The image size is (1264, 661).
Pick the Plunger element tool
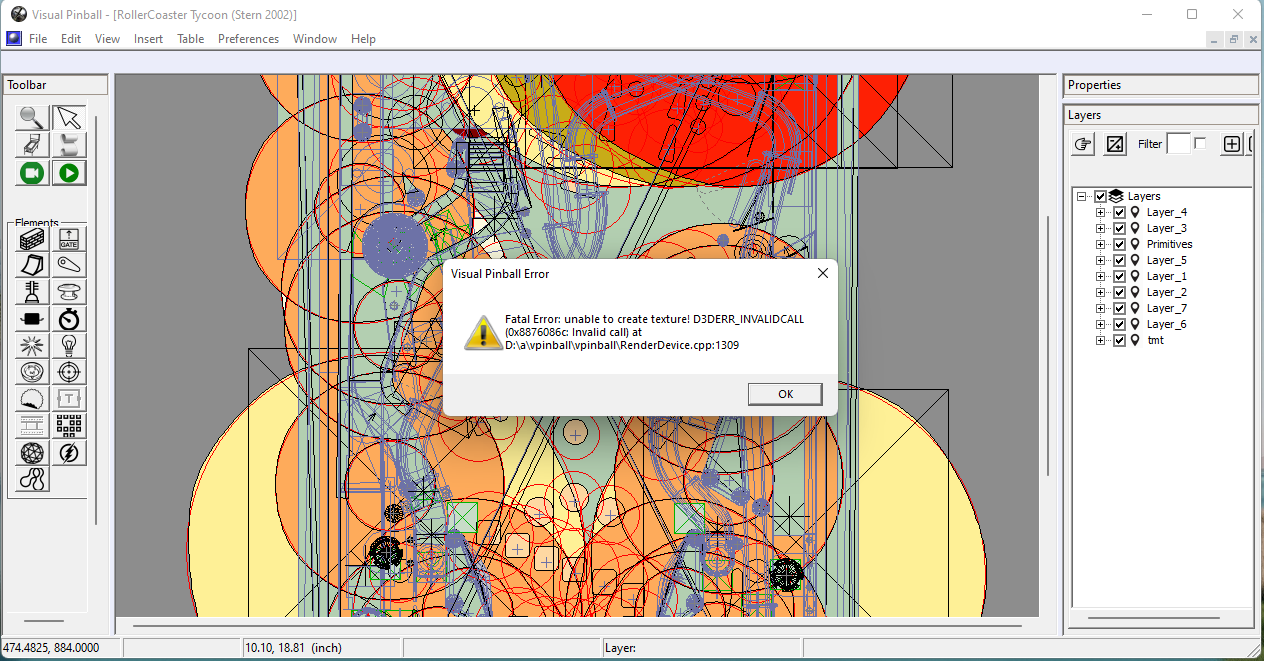(32, 292)
